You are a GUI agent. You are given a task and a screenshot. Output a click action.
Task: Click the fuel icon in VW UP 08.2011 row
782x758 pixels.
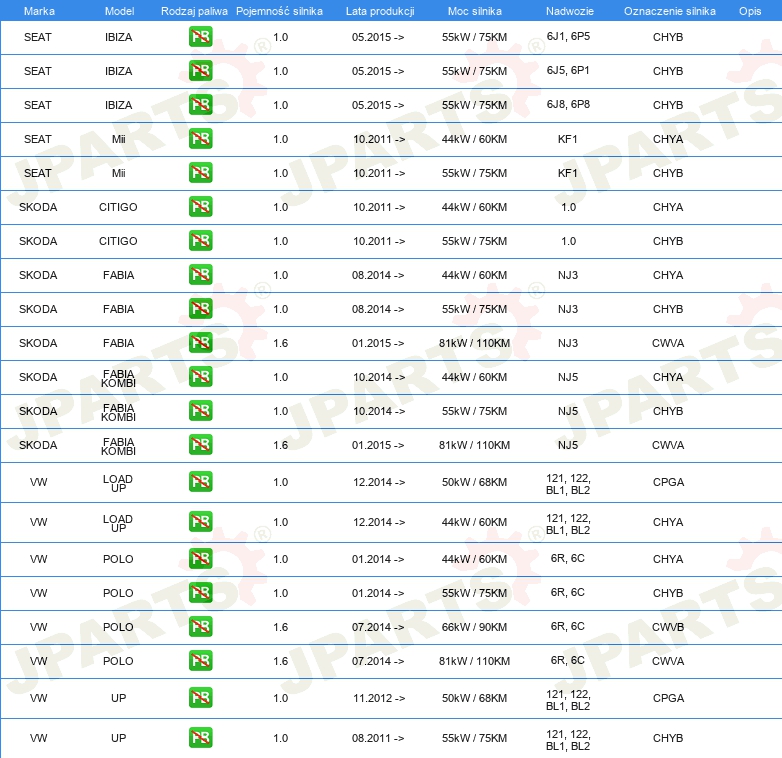(x=200, y=738)
